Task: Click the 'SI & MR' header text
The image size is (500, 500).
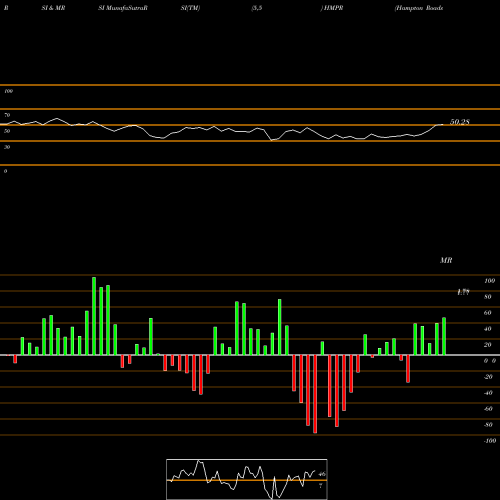Action: [53, 8]
